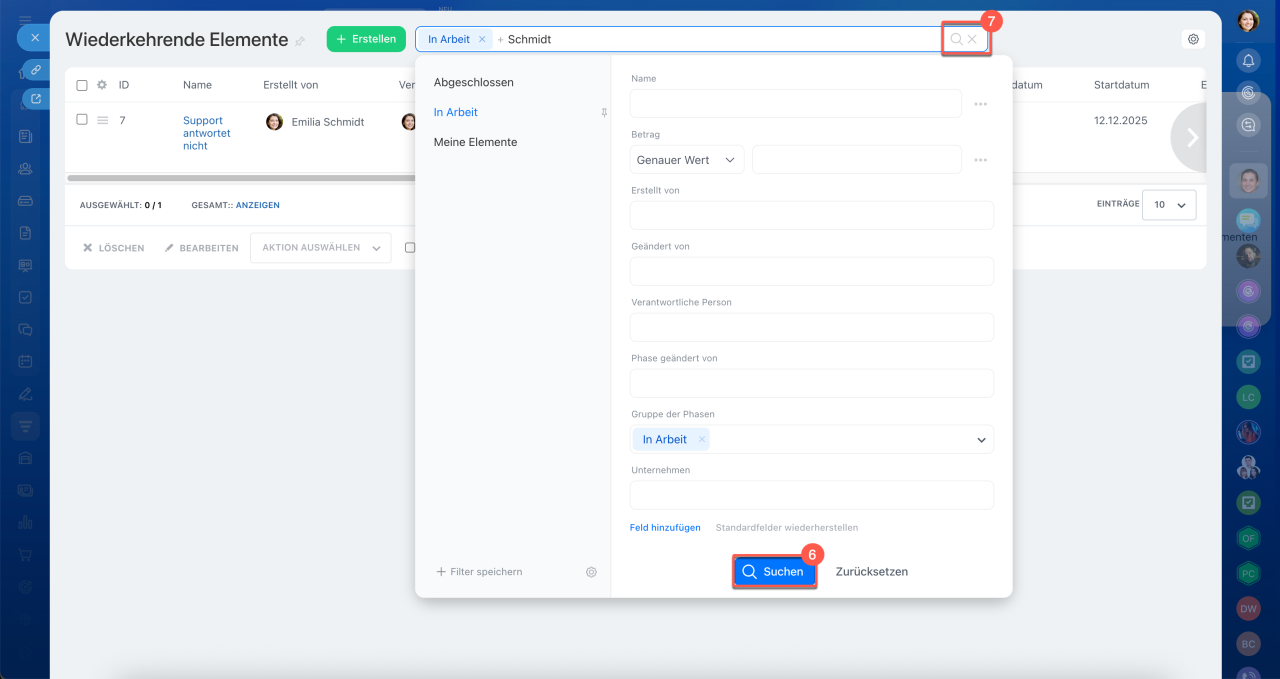Viewport: 1280px width, 679px height.
Task: Click Zurücksetzen button
Action: coord(872,572)
